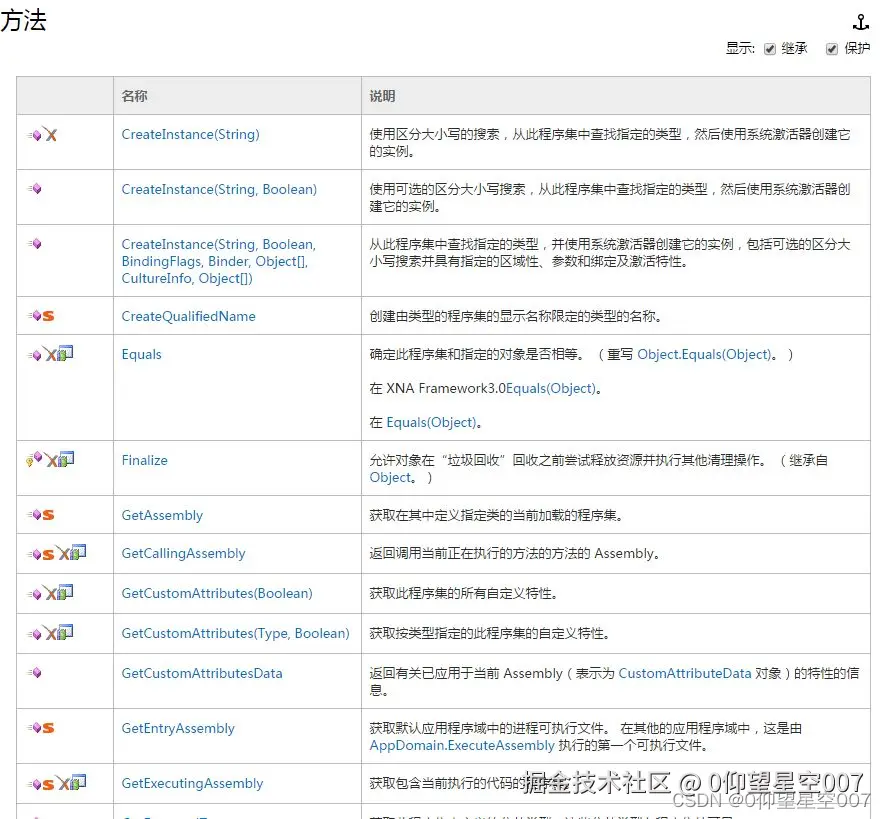Click static S icon in GetEntryAssembly row
This screenshot has height=819, width=886.
tap(49, 728)
